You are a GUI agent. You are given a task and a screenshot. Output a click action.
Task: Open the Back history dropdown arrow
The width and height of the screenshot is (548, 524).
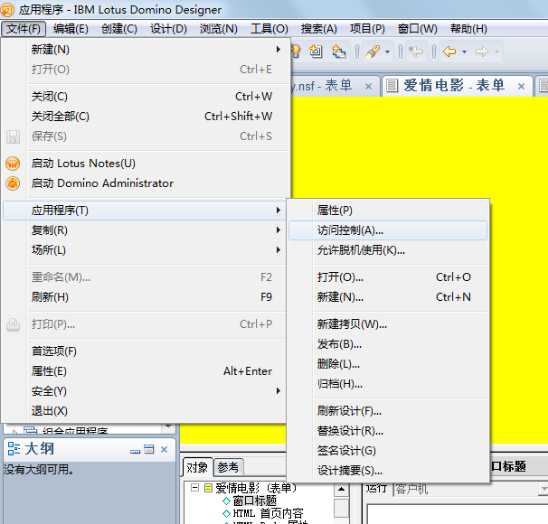[x=464, y=52]
